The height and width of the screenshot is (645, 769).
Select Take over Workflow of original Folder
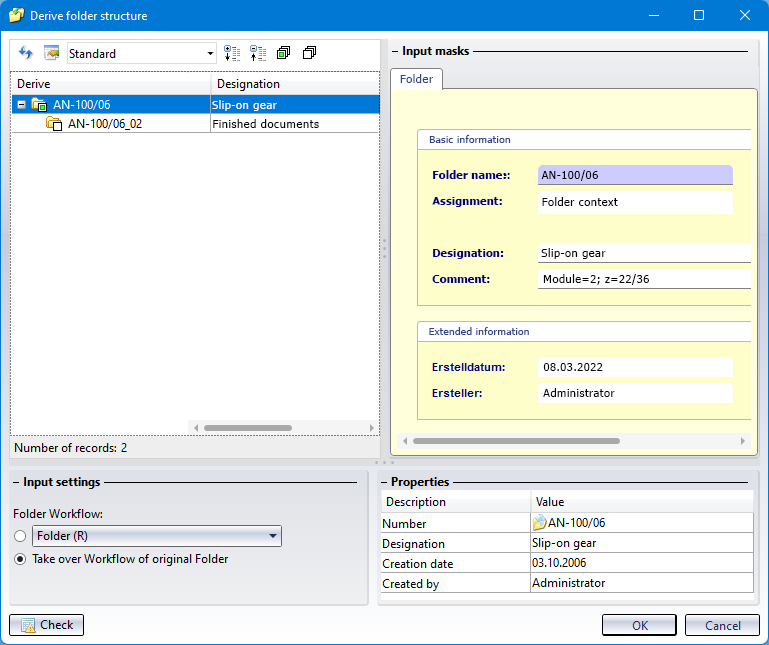20,559
